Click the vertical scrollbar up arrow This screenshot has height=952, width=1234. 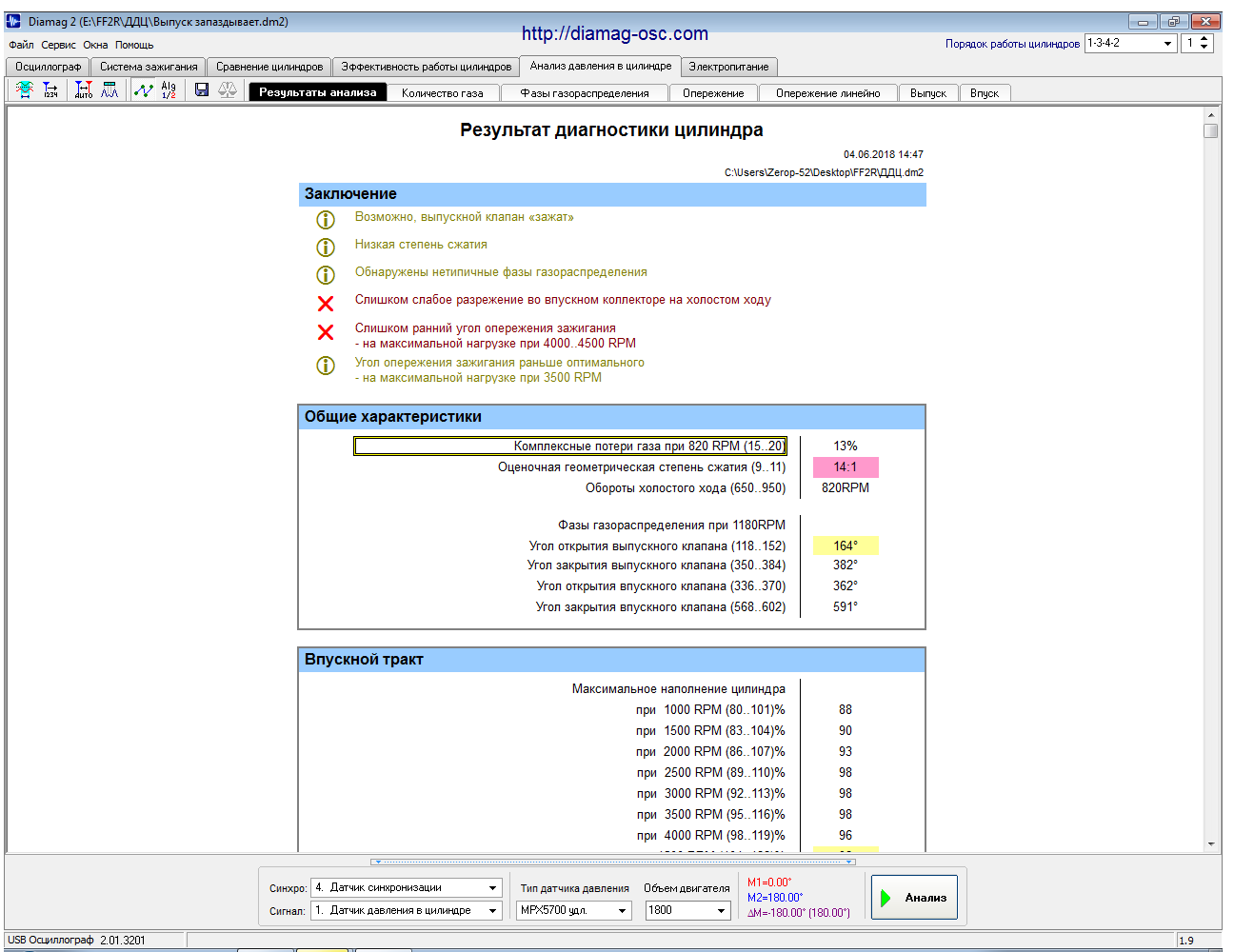click(1211, 114)
